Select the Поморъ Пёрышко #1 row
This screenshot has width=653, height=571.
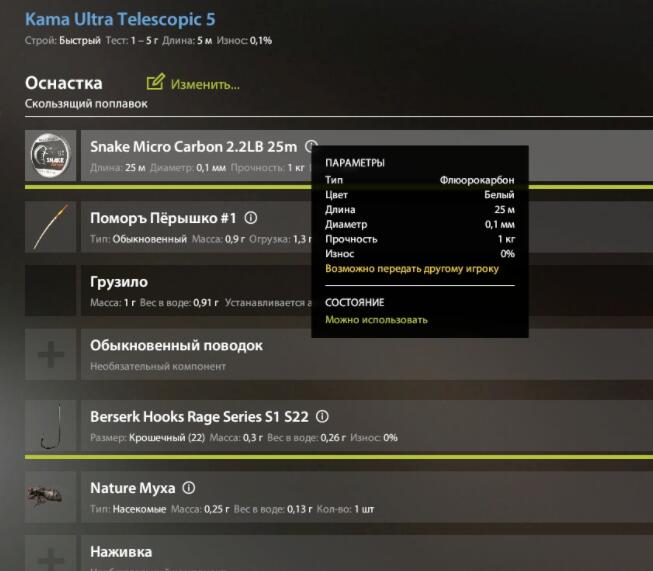[x=367, y=227]
